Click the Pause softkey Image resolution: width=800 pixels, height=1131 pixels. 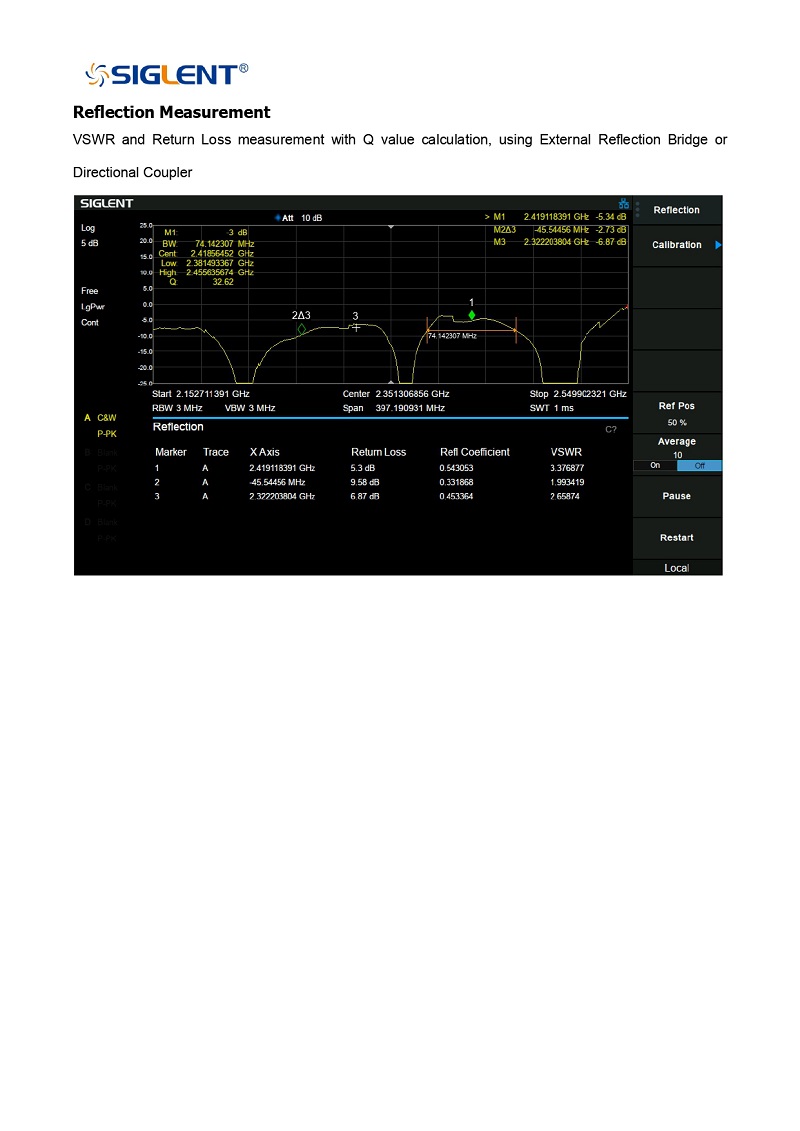(677, 496)
